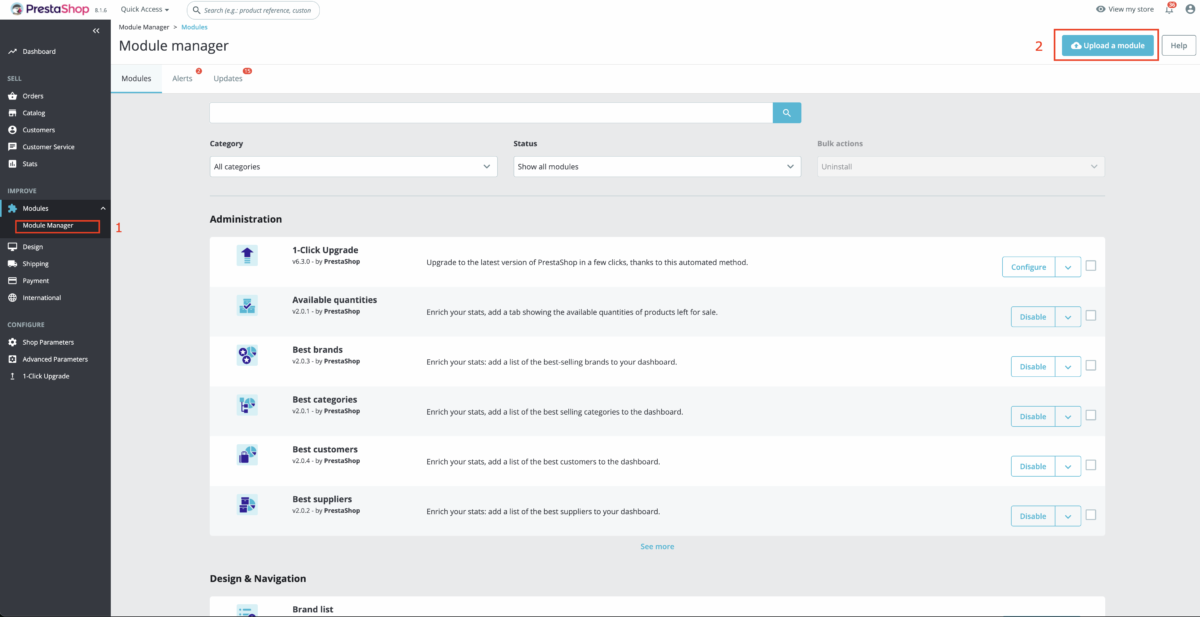Click the Customers person icon
The width and height of the screenshot is (1200, 617).
coord(12,130)
